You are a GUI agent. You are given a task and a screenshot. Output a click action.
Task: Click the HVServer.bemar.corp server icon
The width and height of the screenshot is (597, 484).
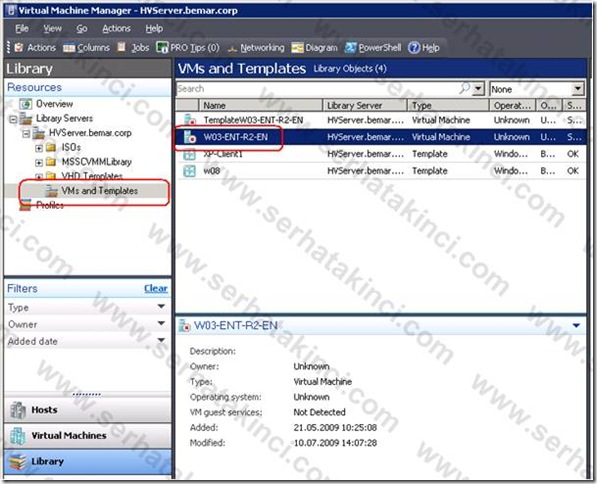38,133
